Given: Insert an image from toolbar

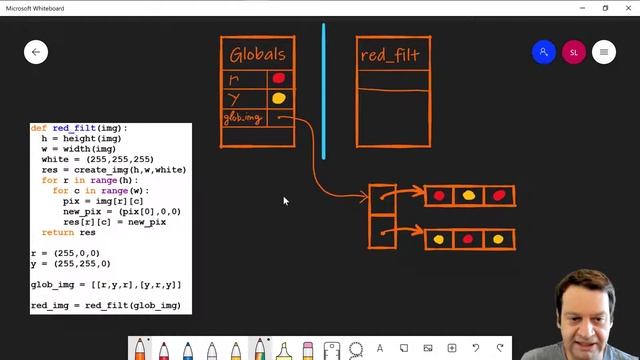Looking at the screenshot, I should 428,348.
